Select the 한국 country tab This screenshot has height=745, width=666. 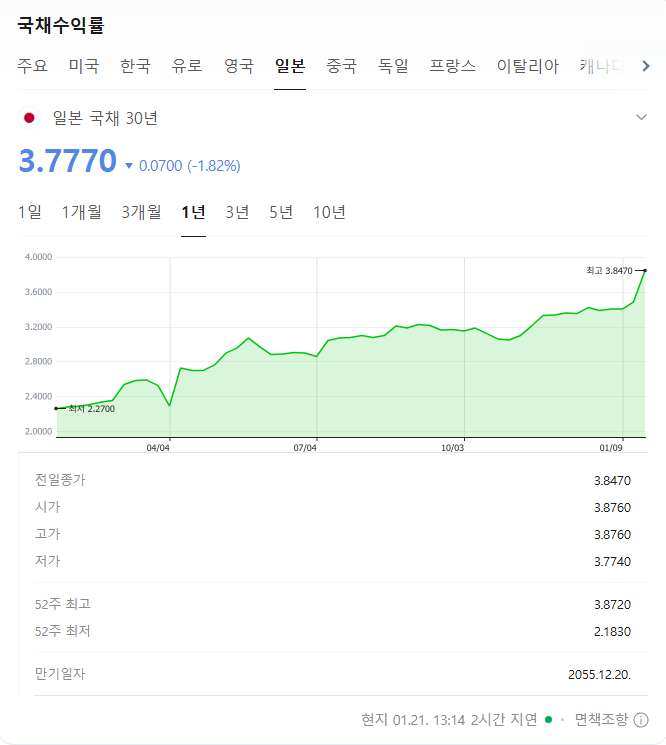tap(135, 66)
